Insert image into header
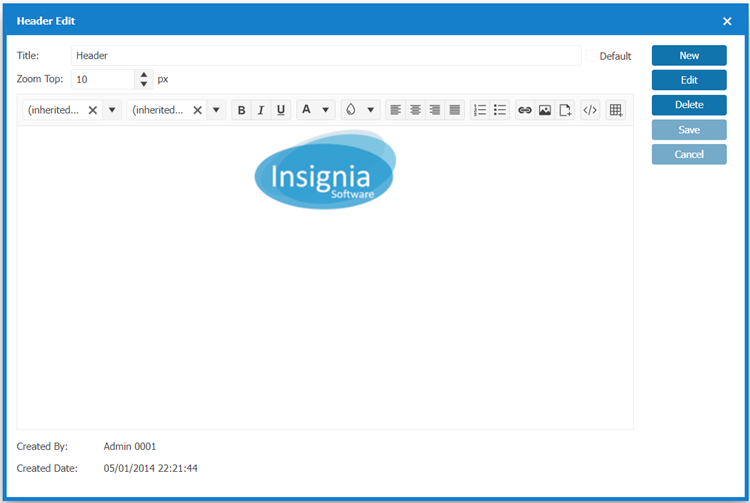 [x=545, y=110]
